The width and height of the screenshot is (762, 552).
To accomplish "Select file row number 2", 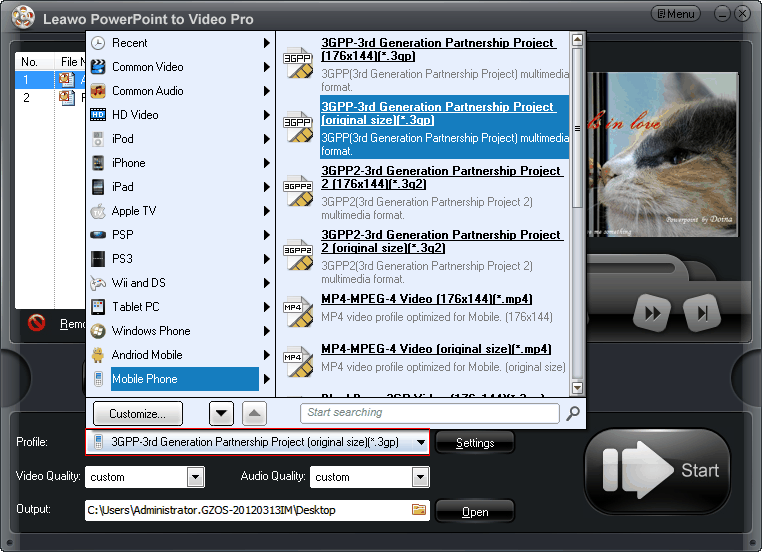I will (50, 98).
